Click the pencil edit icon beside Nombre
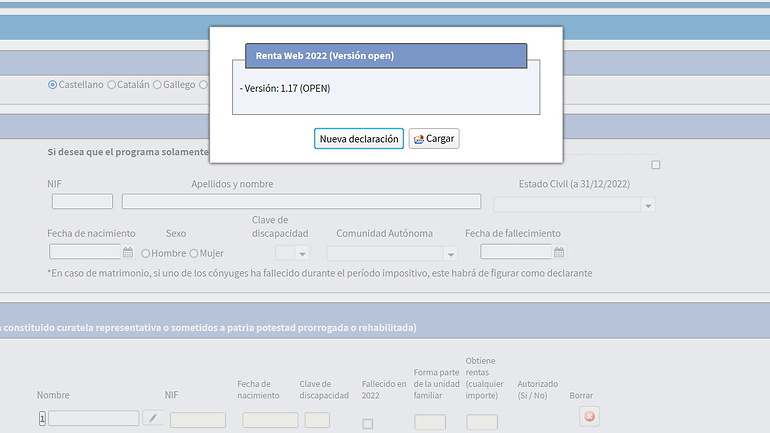 pyautogui.click(x=153, y=418)
